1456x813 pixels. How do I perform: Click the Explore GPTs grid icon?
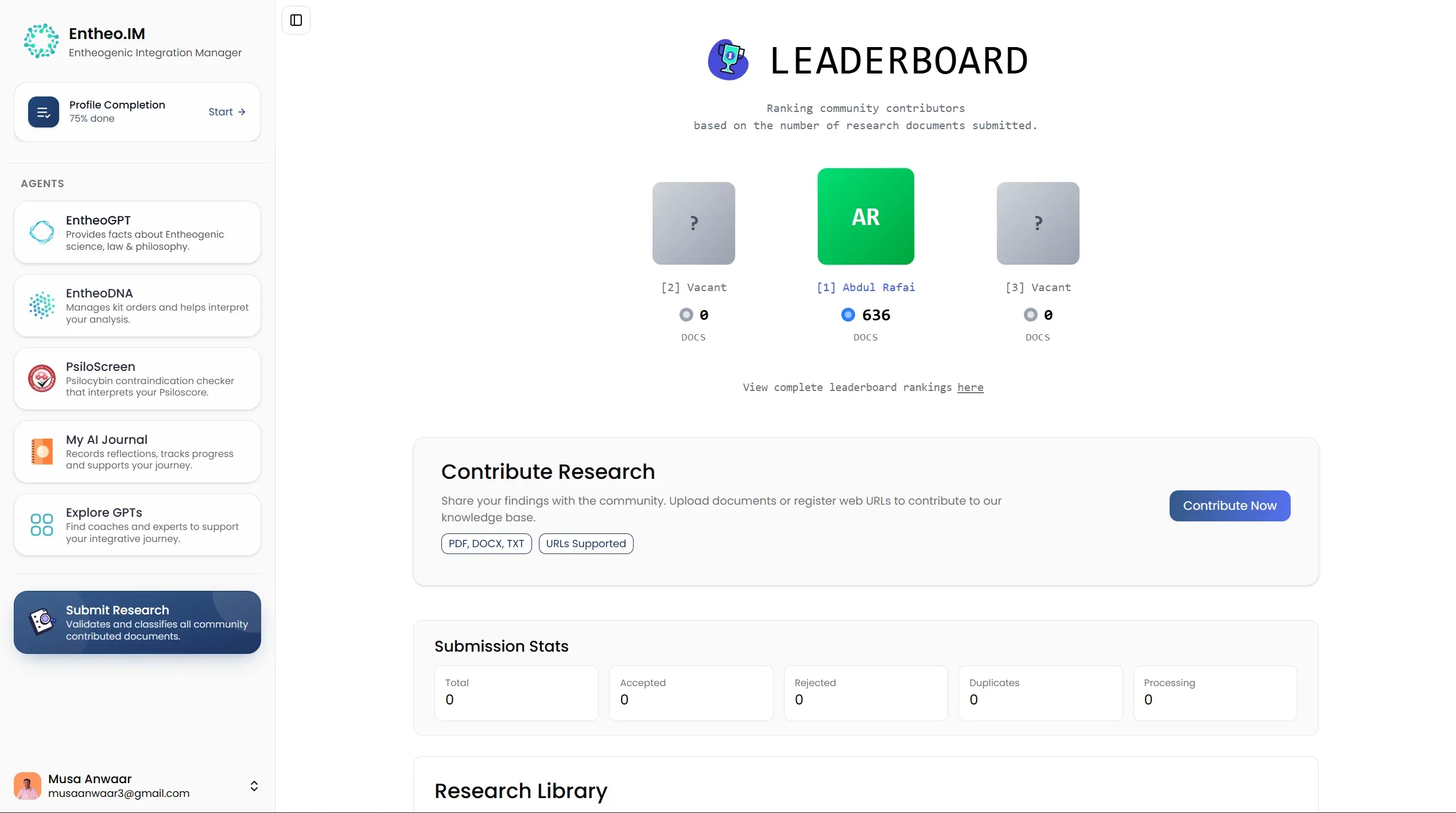click(x=42, y=525)
